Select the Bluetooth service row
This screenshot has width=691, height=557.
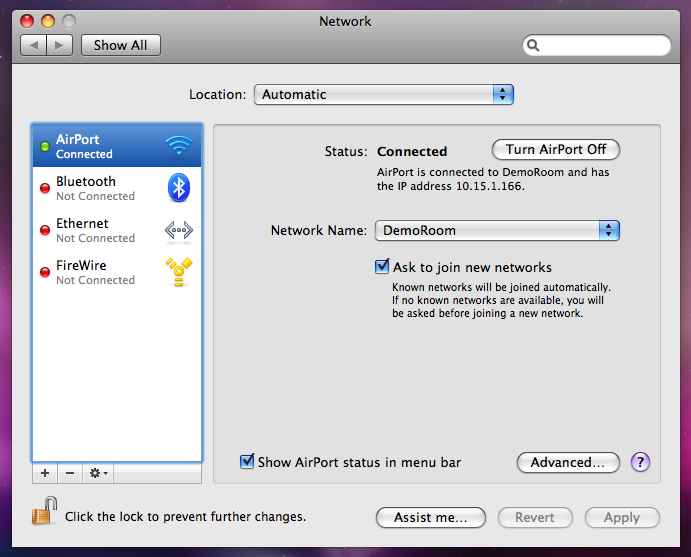tap(117, 188)
